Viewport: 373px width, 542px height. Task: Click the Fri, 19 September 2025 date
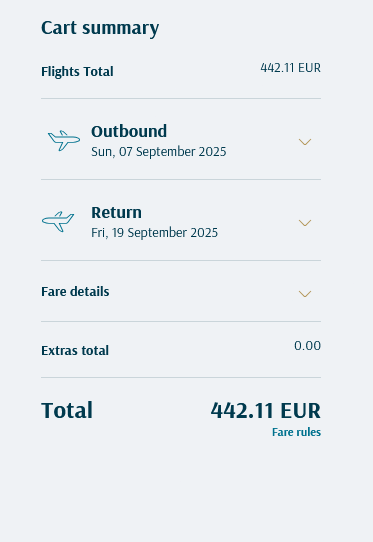click(155, 233)
